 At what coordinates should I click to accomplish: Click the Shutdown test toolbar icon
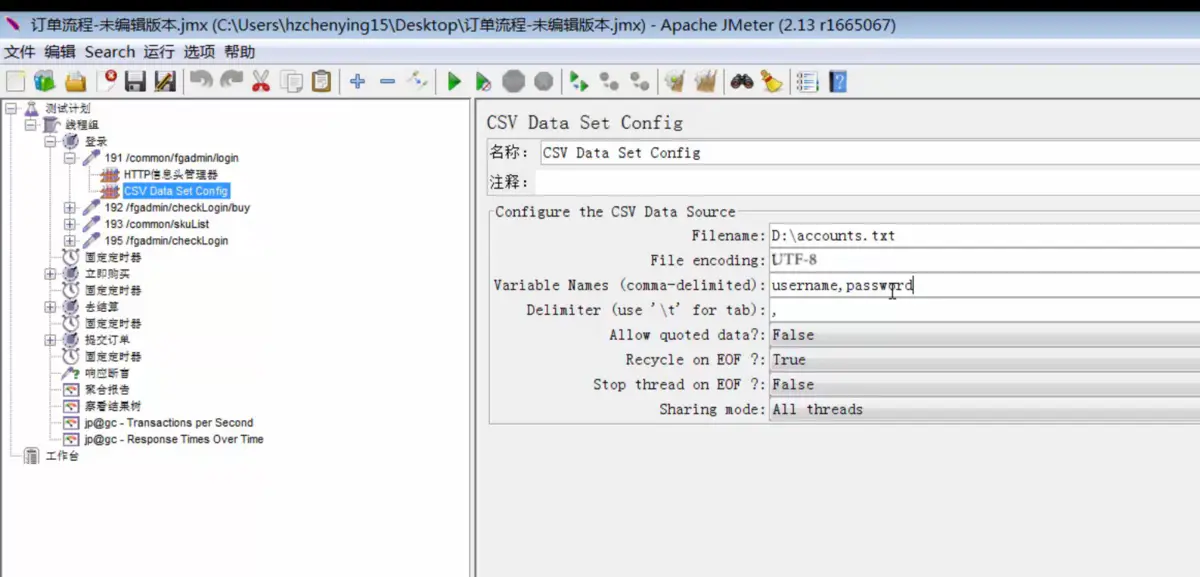(x=543, y=81)
